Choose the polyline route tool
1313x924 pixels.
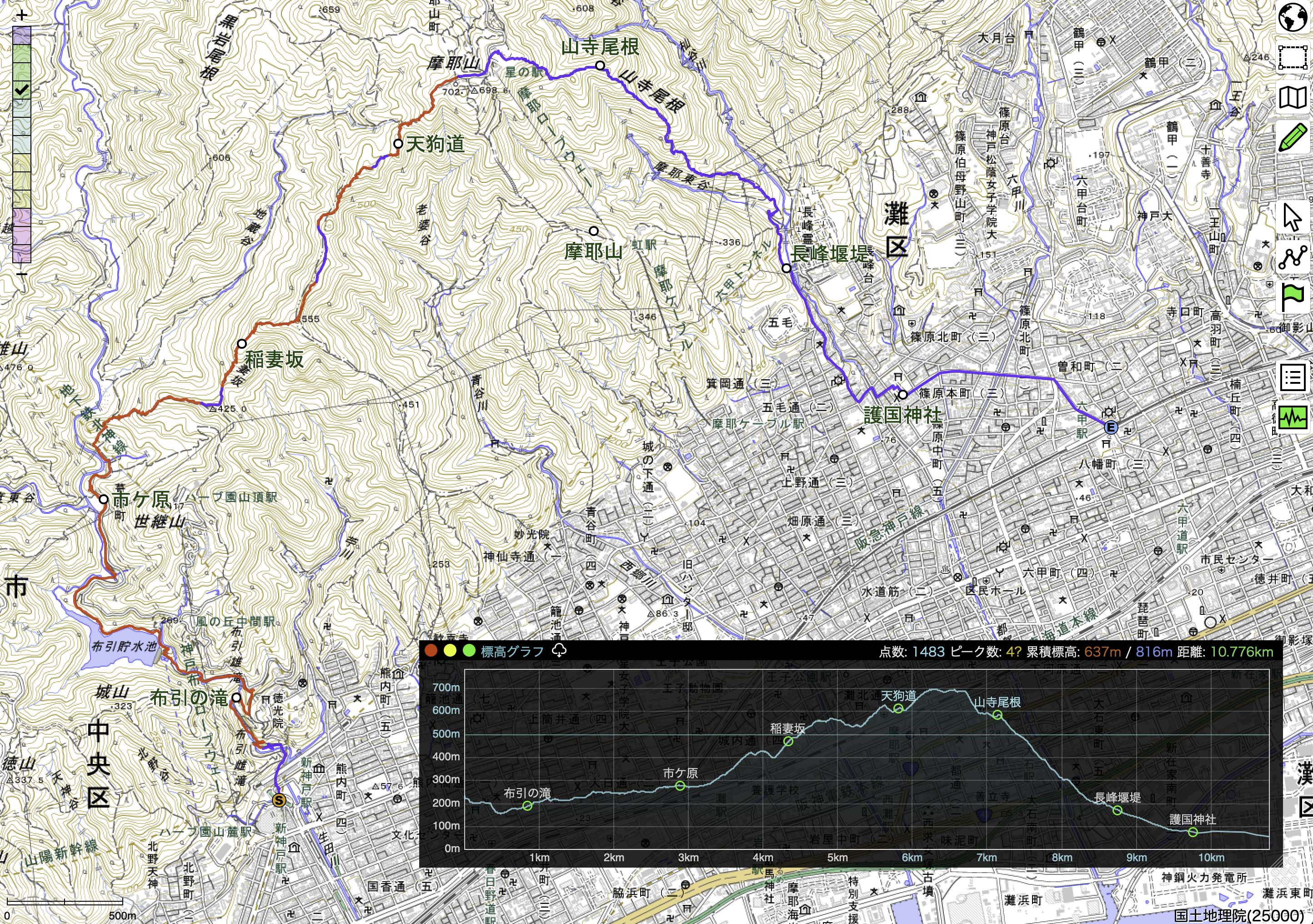click(x=1293, y=258)
